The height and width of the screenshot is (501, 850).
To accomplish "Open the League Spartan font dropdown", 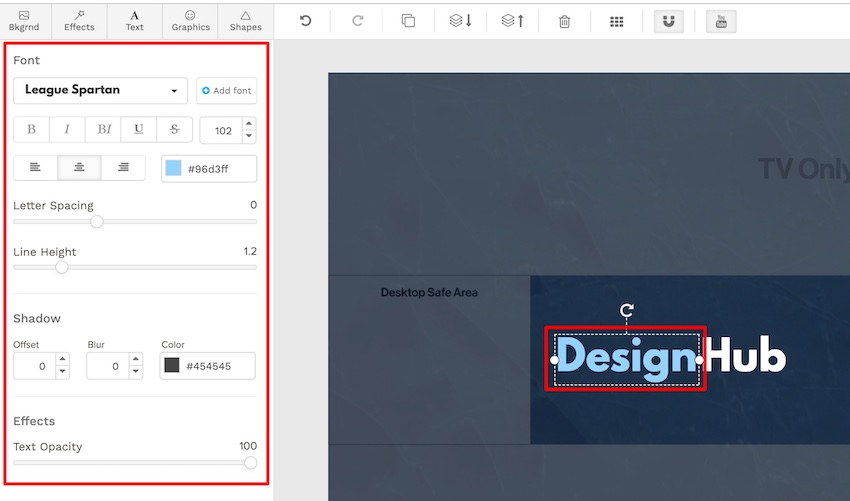I will point(100,91).
